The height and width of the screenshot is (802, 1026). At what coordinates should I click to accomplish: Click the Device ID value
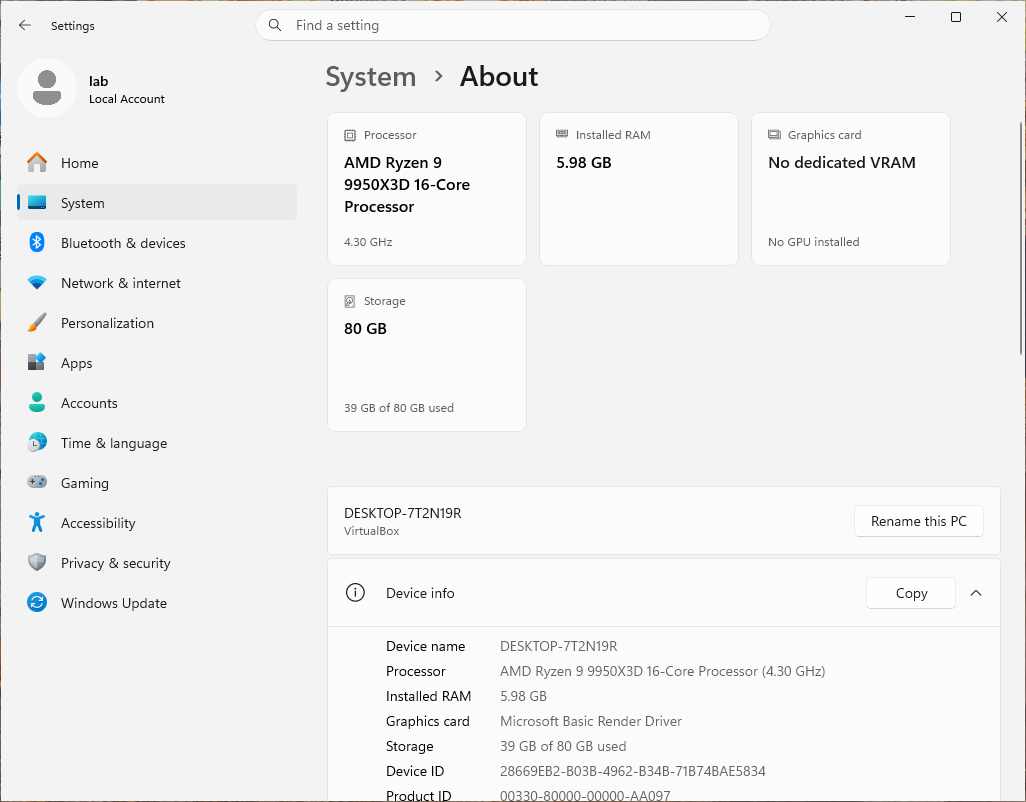(632, 771)
